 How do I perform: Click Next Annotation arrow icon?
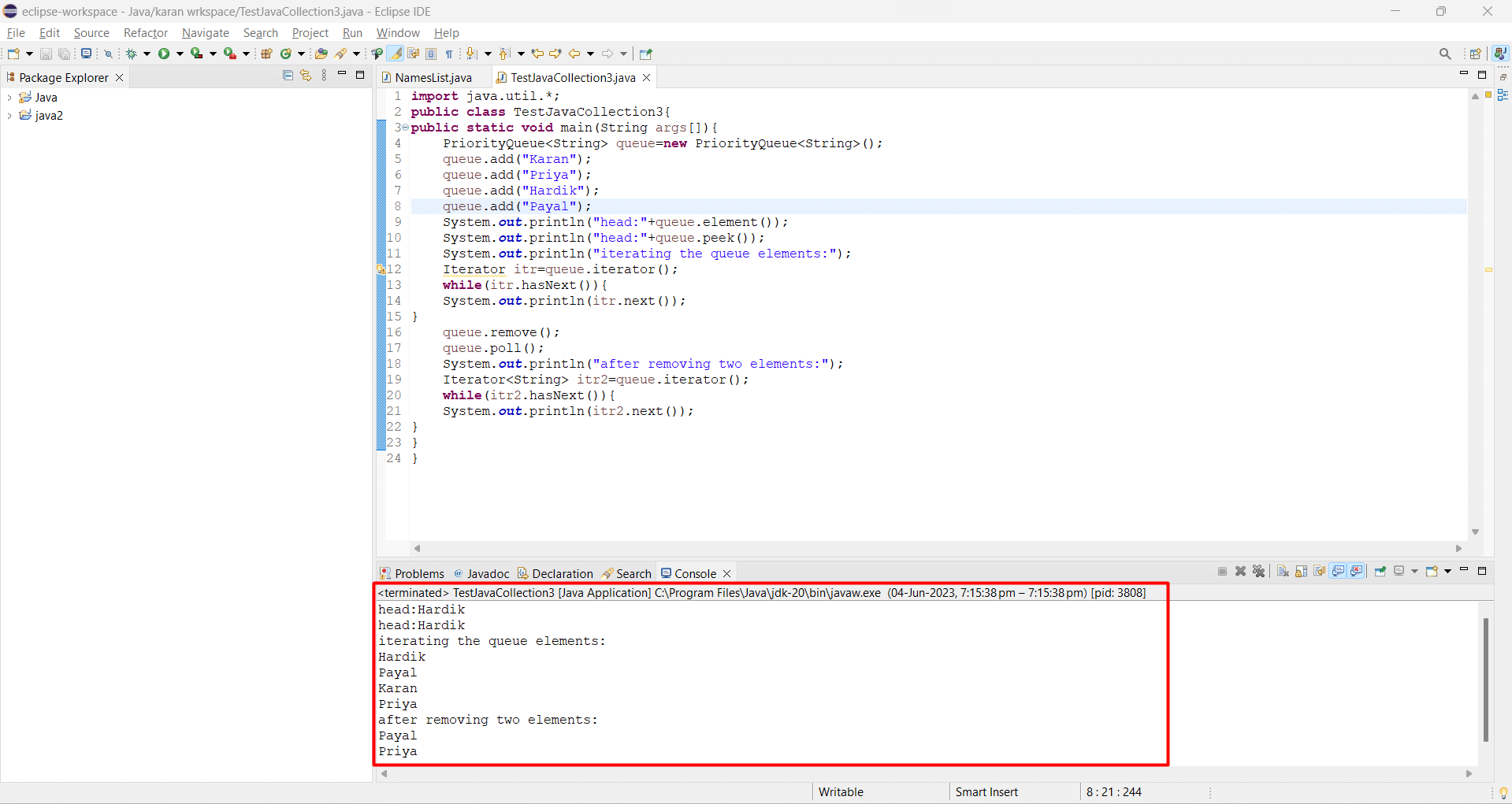pos(471,54)
